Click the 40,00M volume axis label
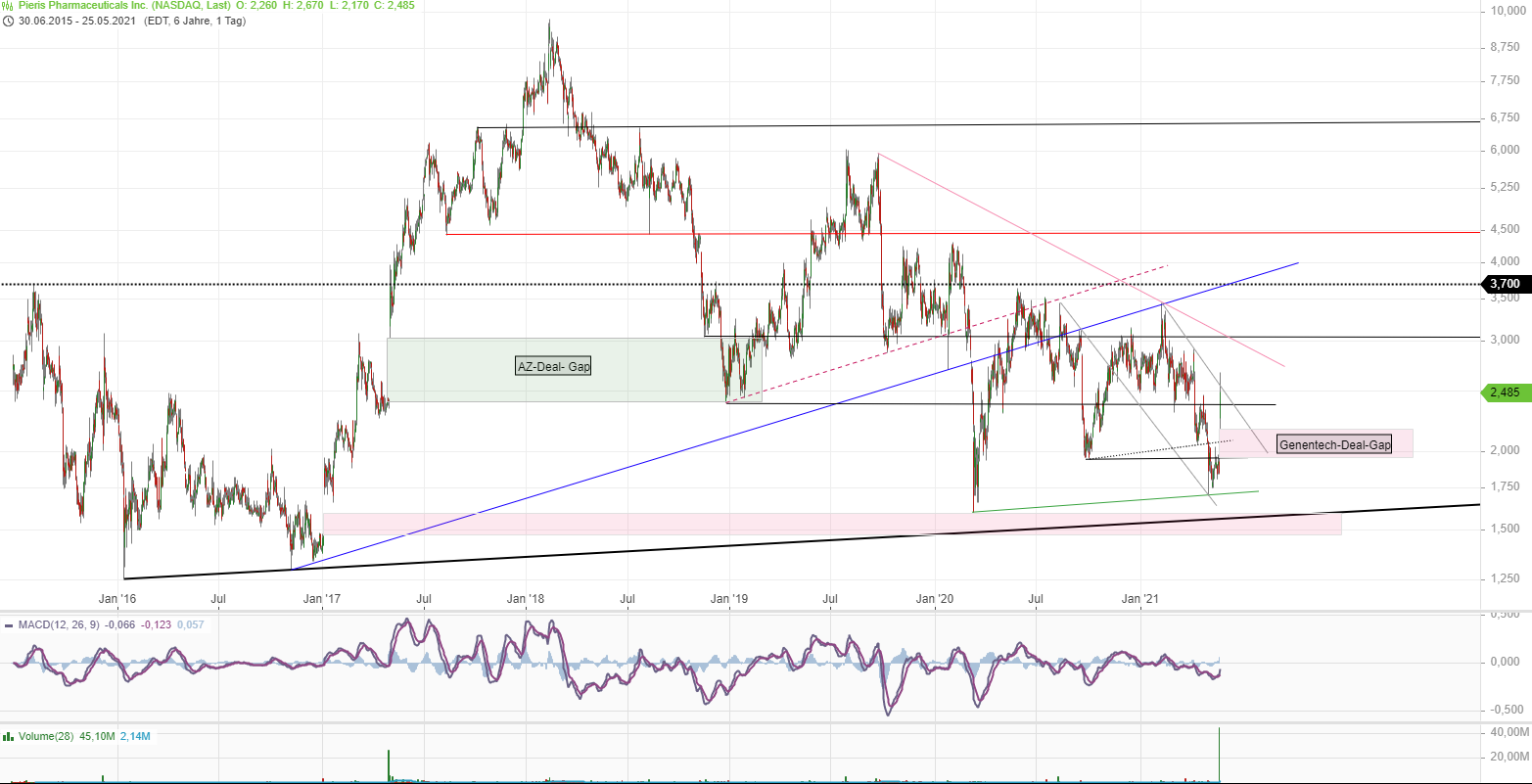The height and width of the screenshot is (784, 1532). point(1509,732)
